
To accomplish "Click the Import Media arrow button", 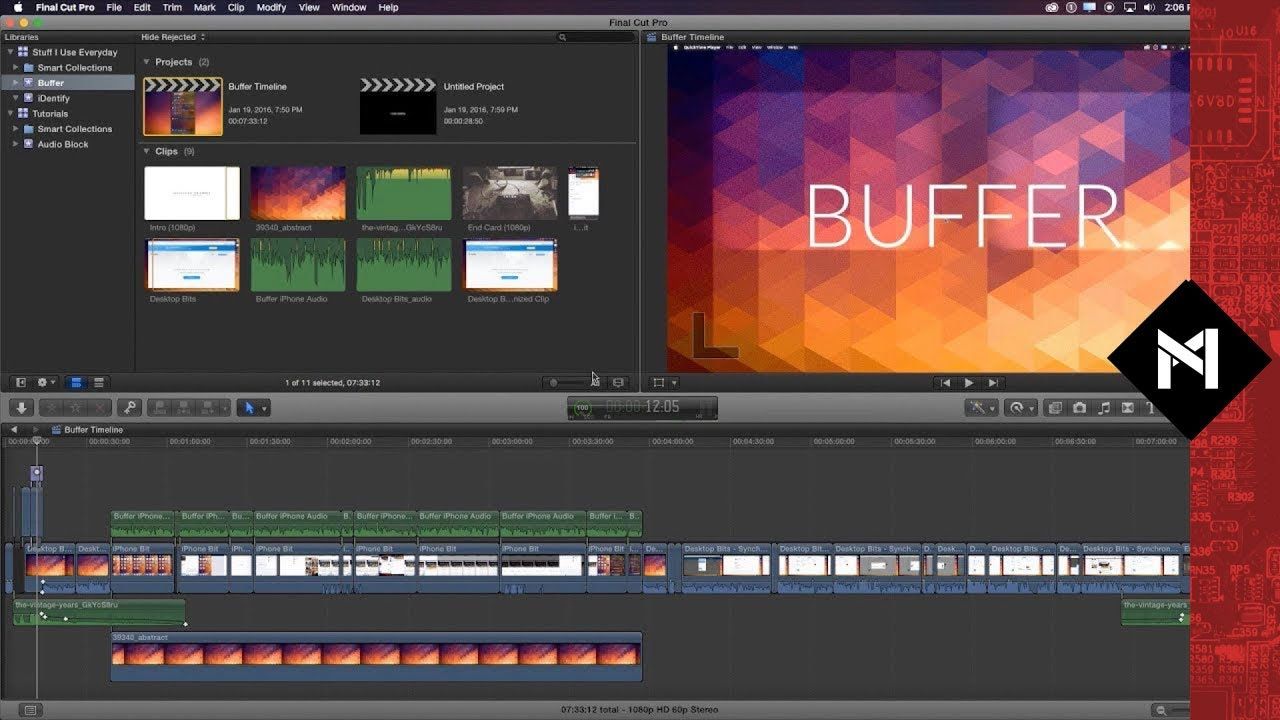I will click(22, 408).
